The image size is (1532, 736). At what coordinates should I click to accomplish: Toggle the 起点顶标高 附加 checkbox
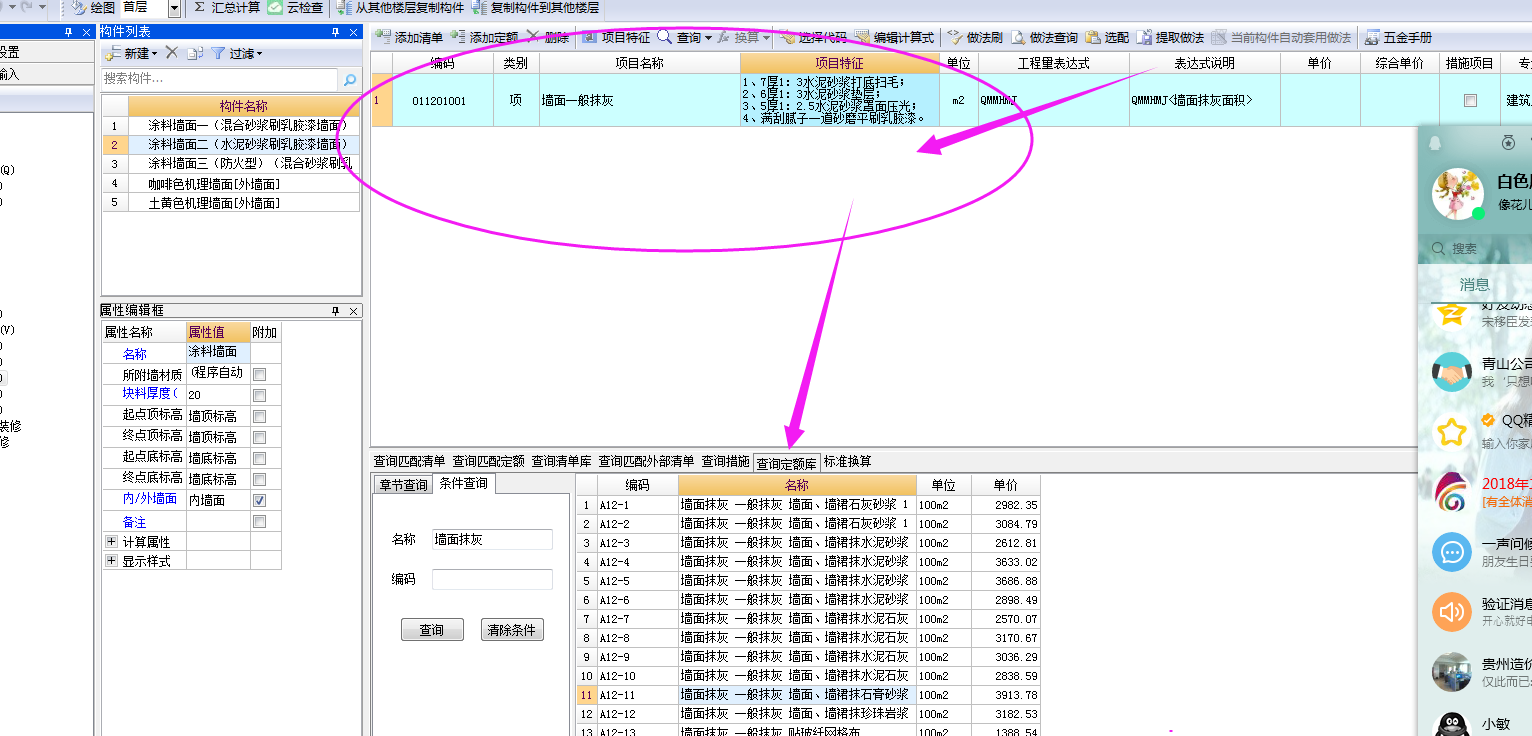coord(260,416)
